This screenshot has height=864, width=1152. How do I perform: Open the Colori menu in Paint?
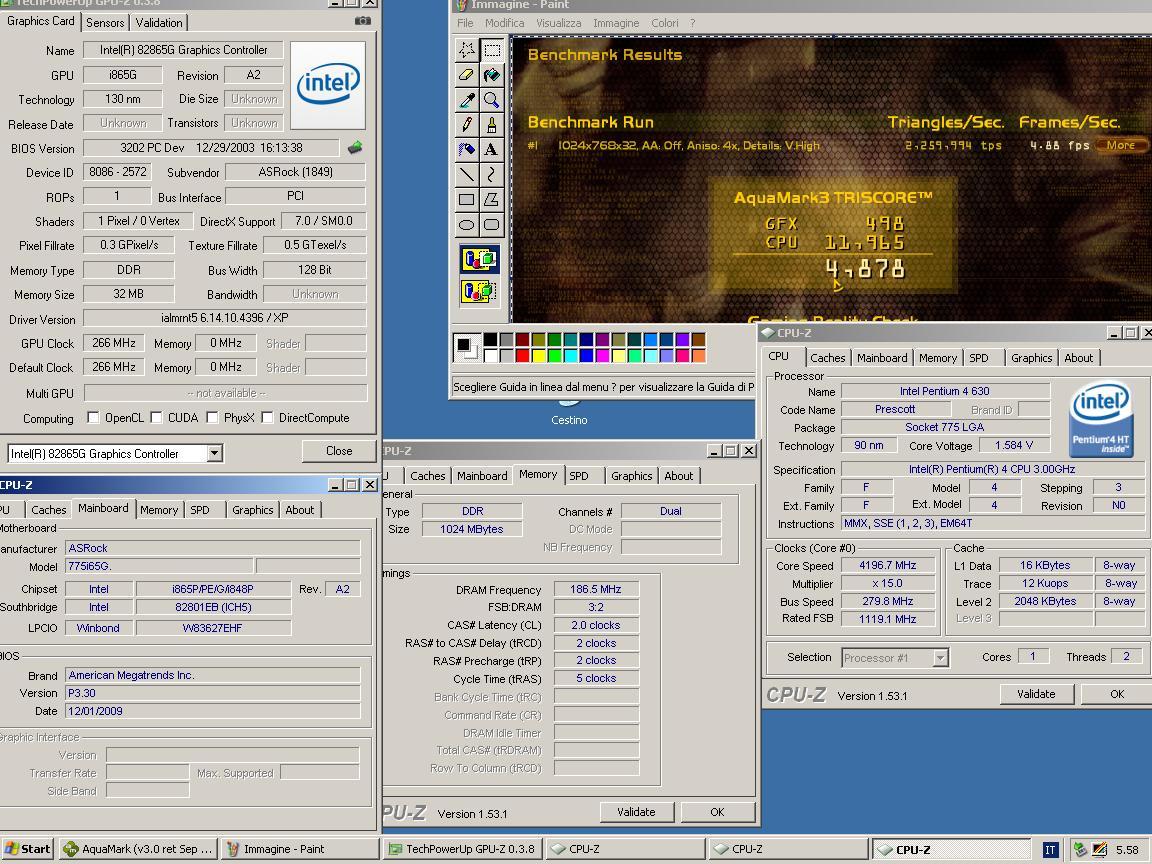click(x=664, y=23)
